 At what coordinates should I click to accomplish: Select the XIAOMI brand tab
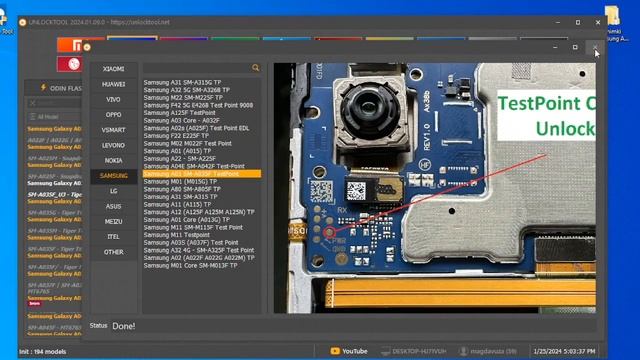[x=113, y=69]
